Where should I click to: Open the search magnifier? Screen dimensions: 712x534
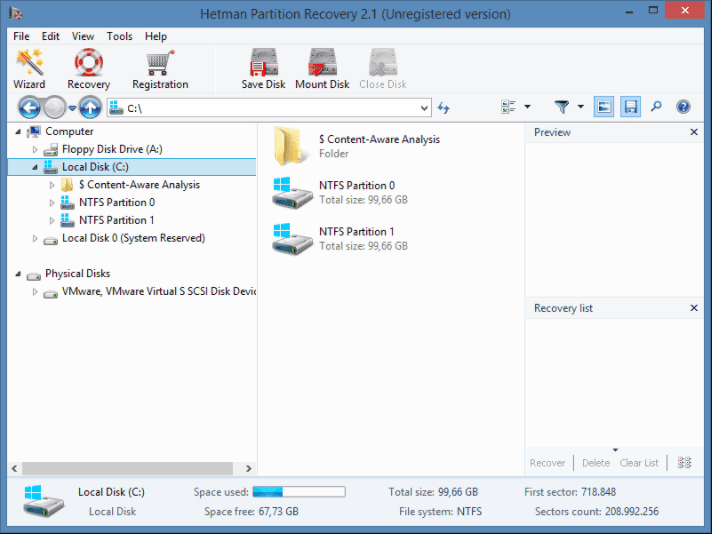coord(656,107)
